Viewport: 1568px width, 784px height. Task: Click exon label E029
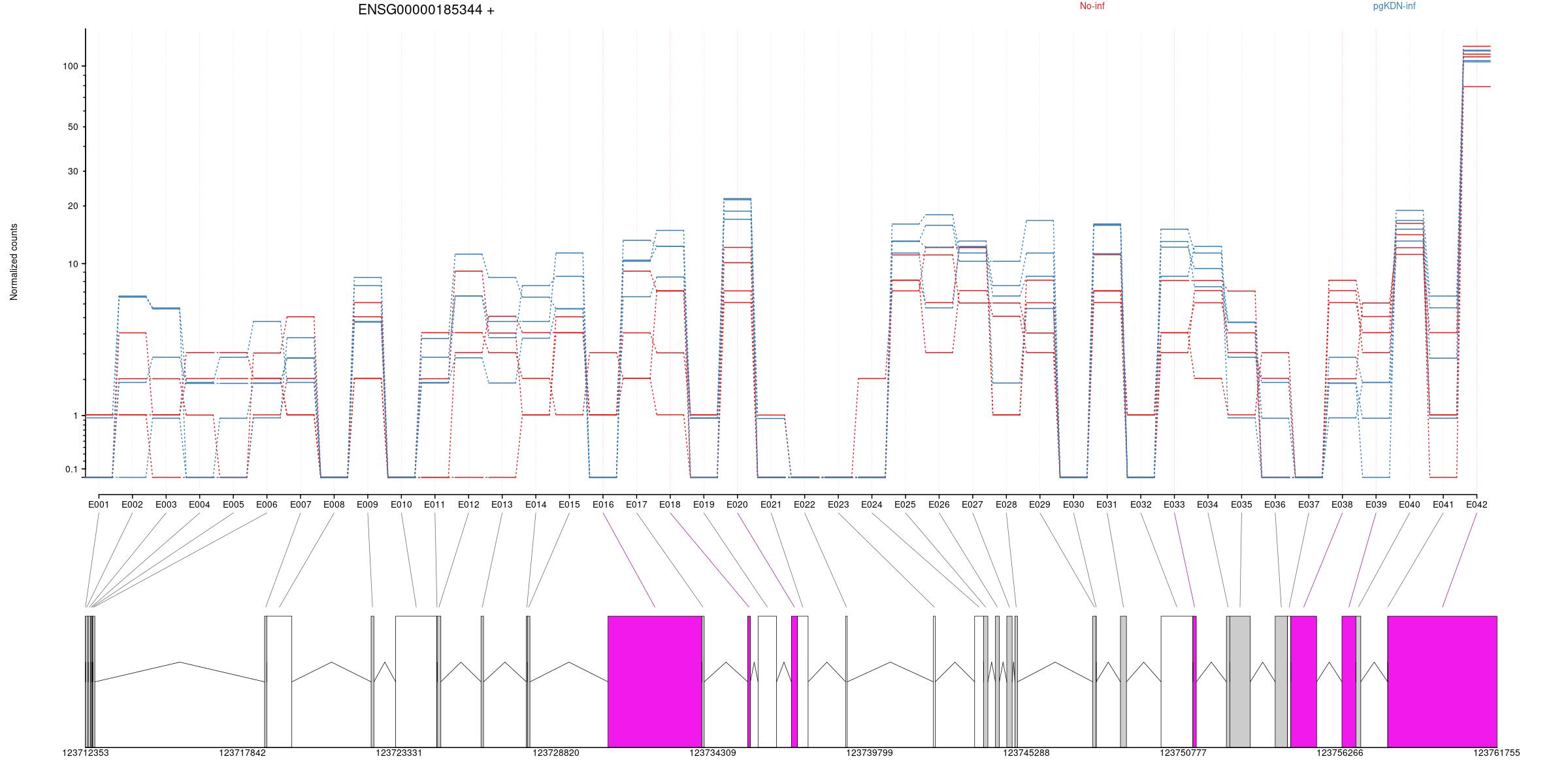[1039, 504]
